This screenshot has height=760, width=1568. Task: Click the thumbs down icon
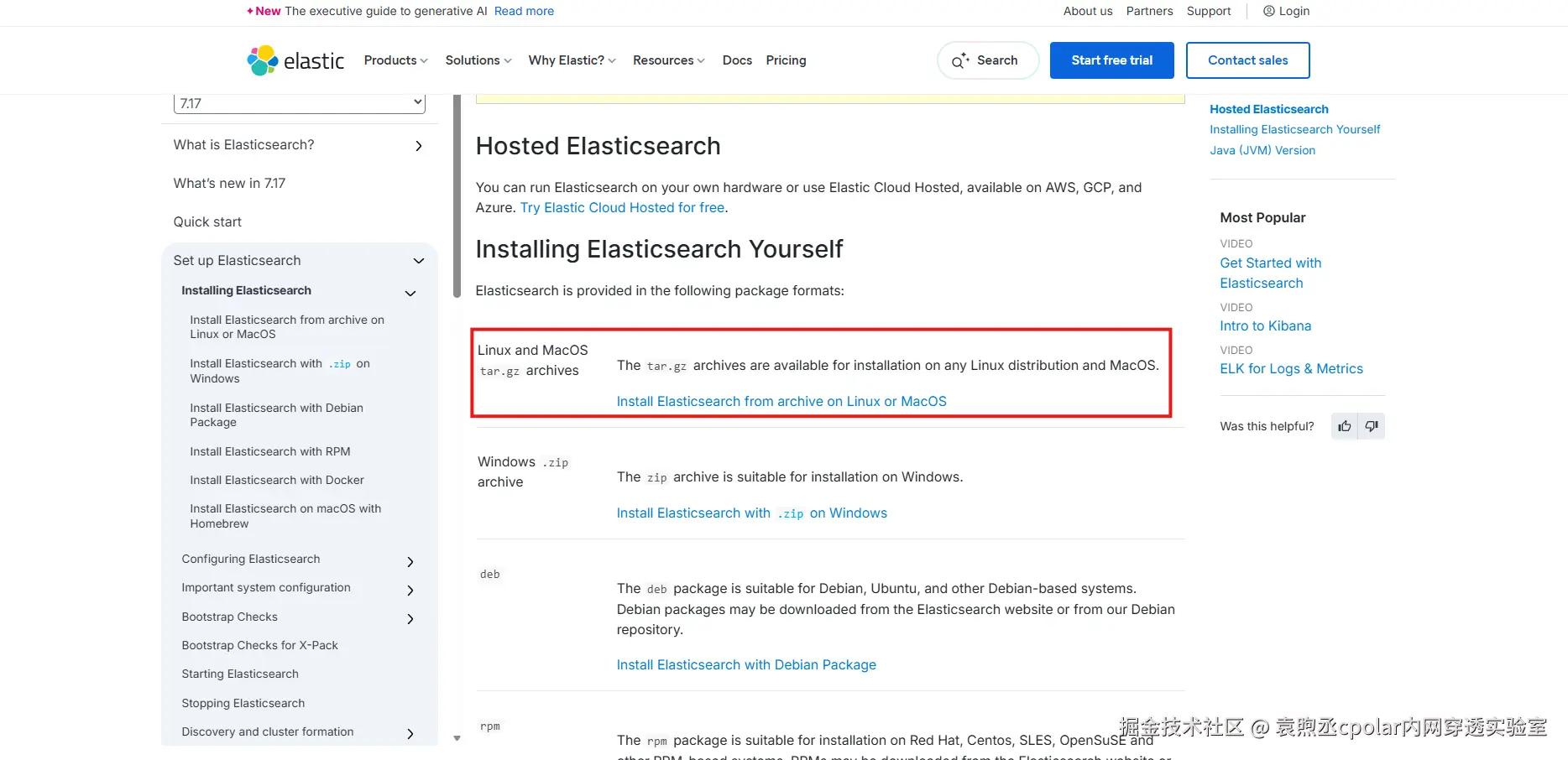[1372, 426]
